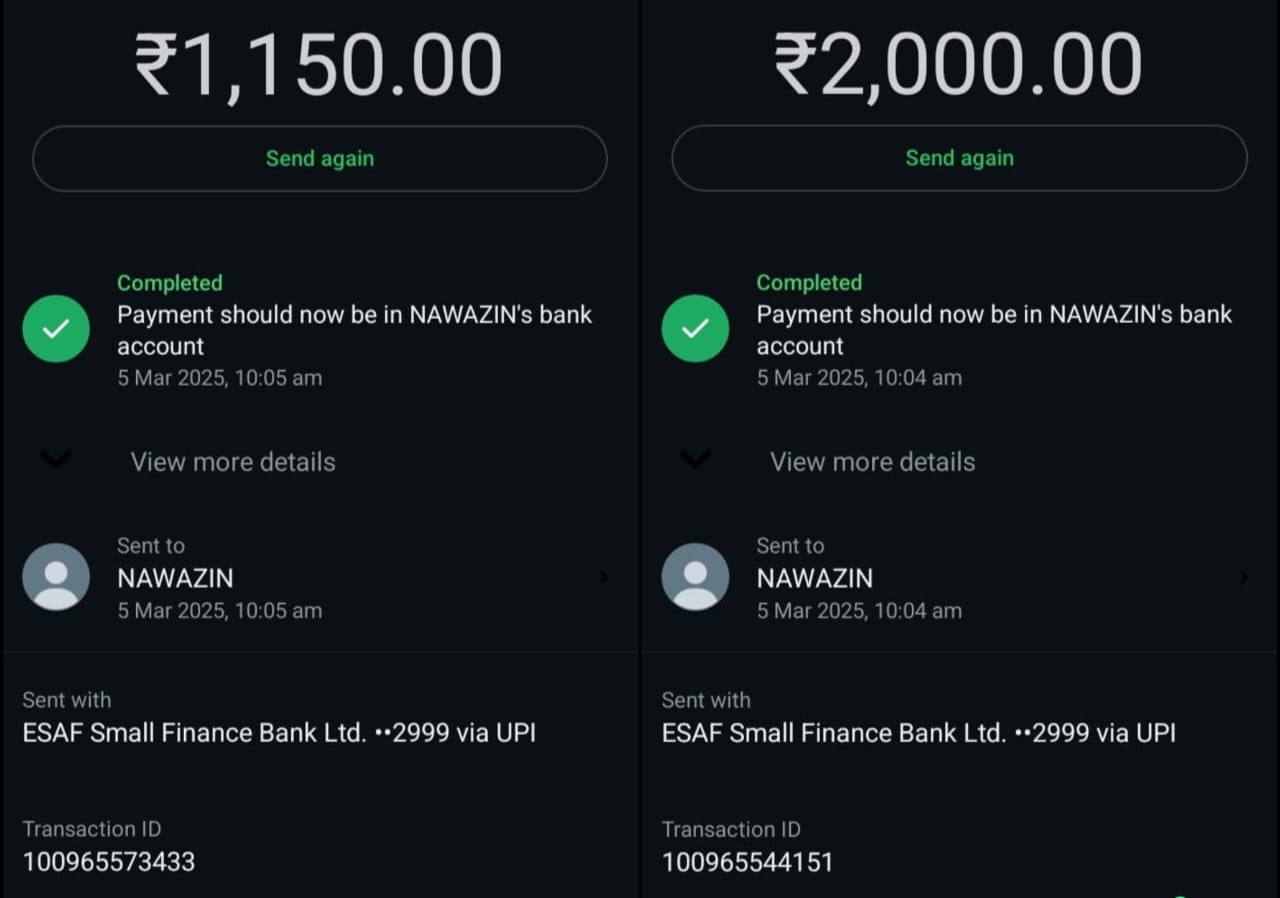The image size is (1280, 898).
Task: Open NAWAZIN avatar on the 10:05 am payment
Action: tap(56, 577)
